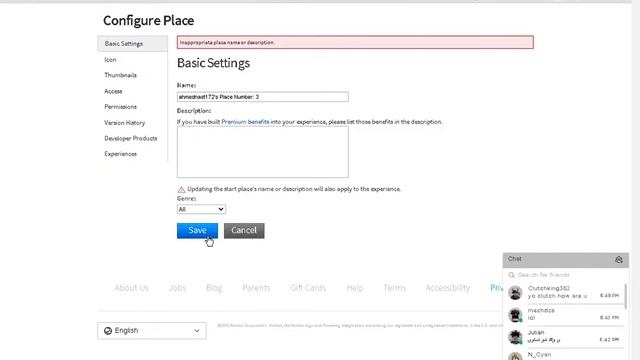Go to the Access tab
This screenshot has height=360, width=640.
[x=113, y=91]
